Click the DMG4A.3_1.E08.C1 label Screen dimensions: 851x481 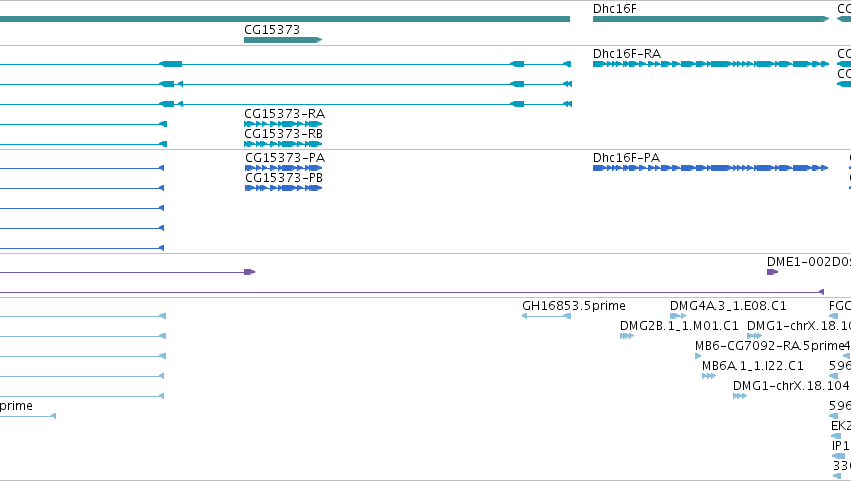click(x=728, y=306)
